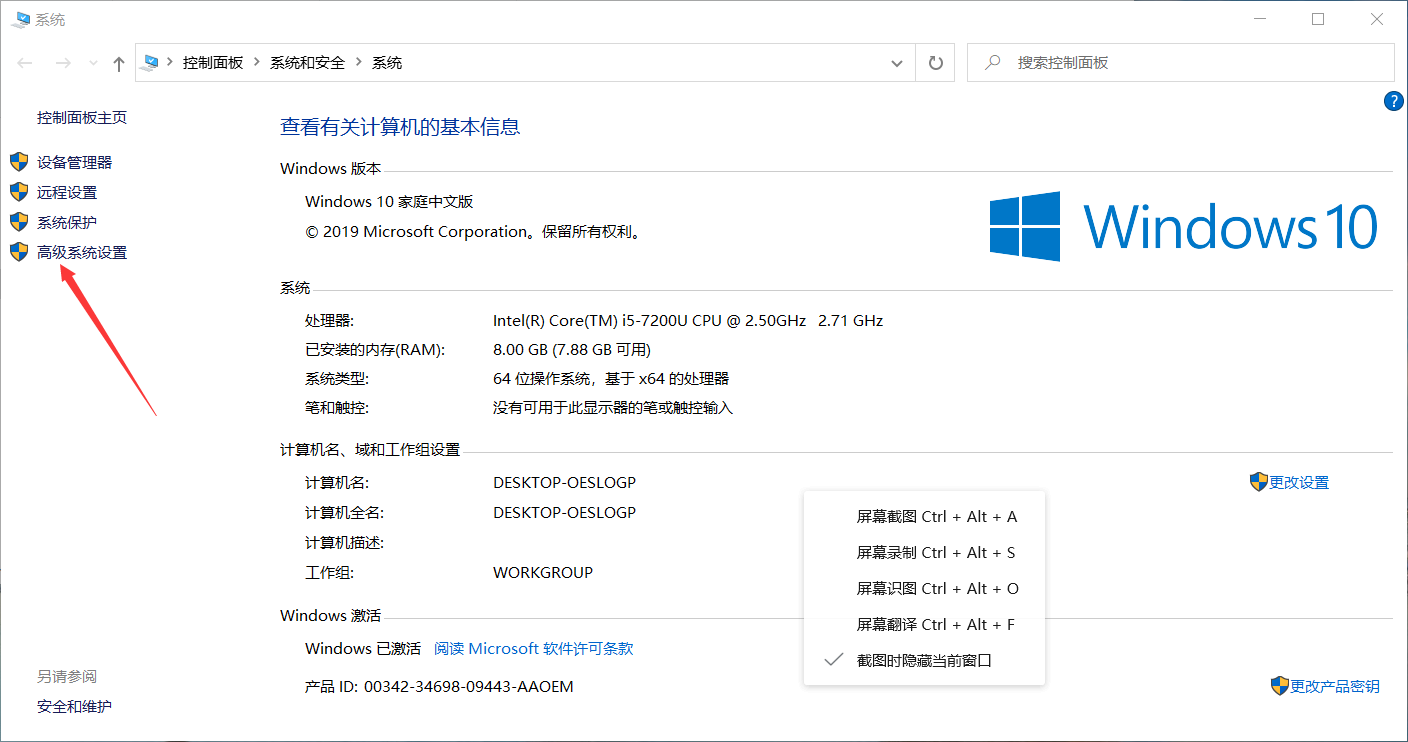This screenshot has height=742, width=1408.
Task: Open 安全和维护 link
Action: (75, 707)
